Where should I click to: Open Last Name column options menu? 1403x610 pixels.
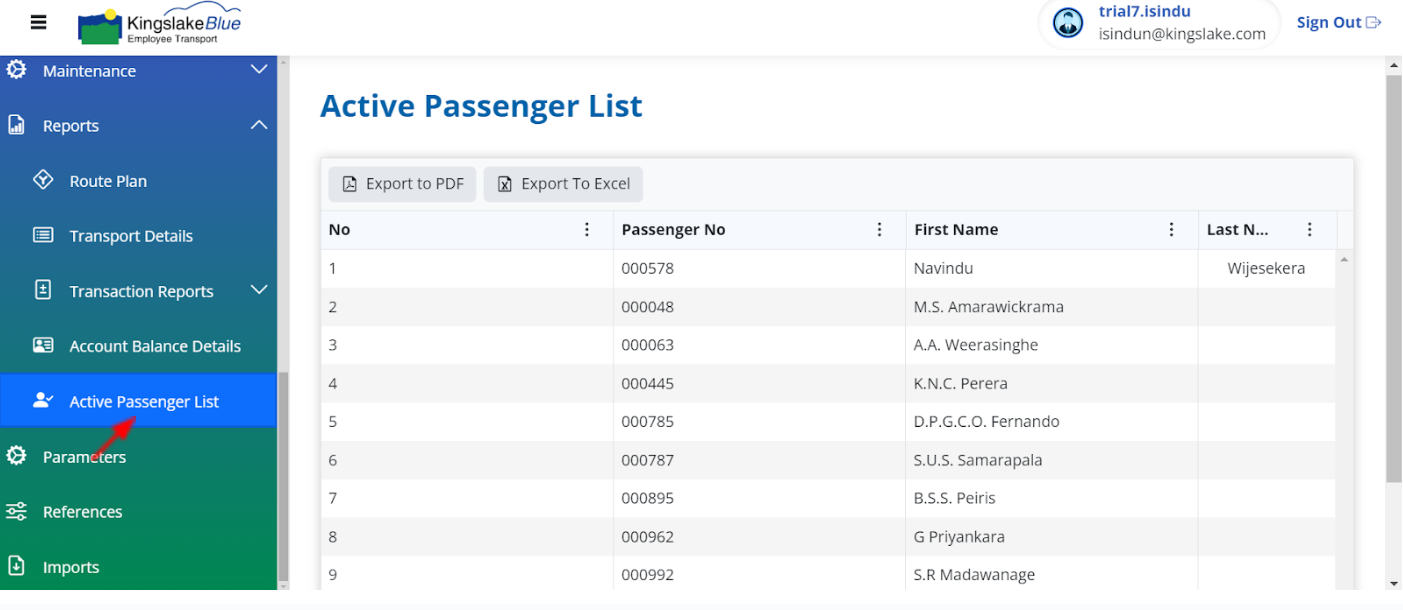1310,230
